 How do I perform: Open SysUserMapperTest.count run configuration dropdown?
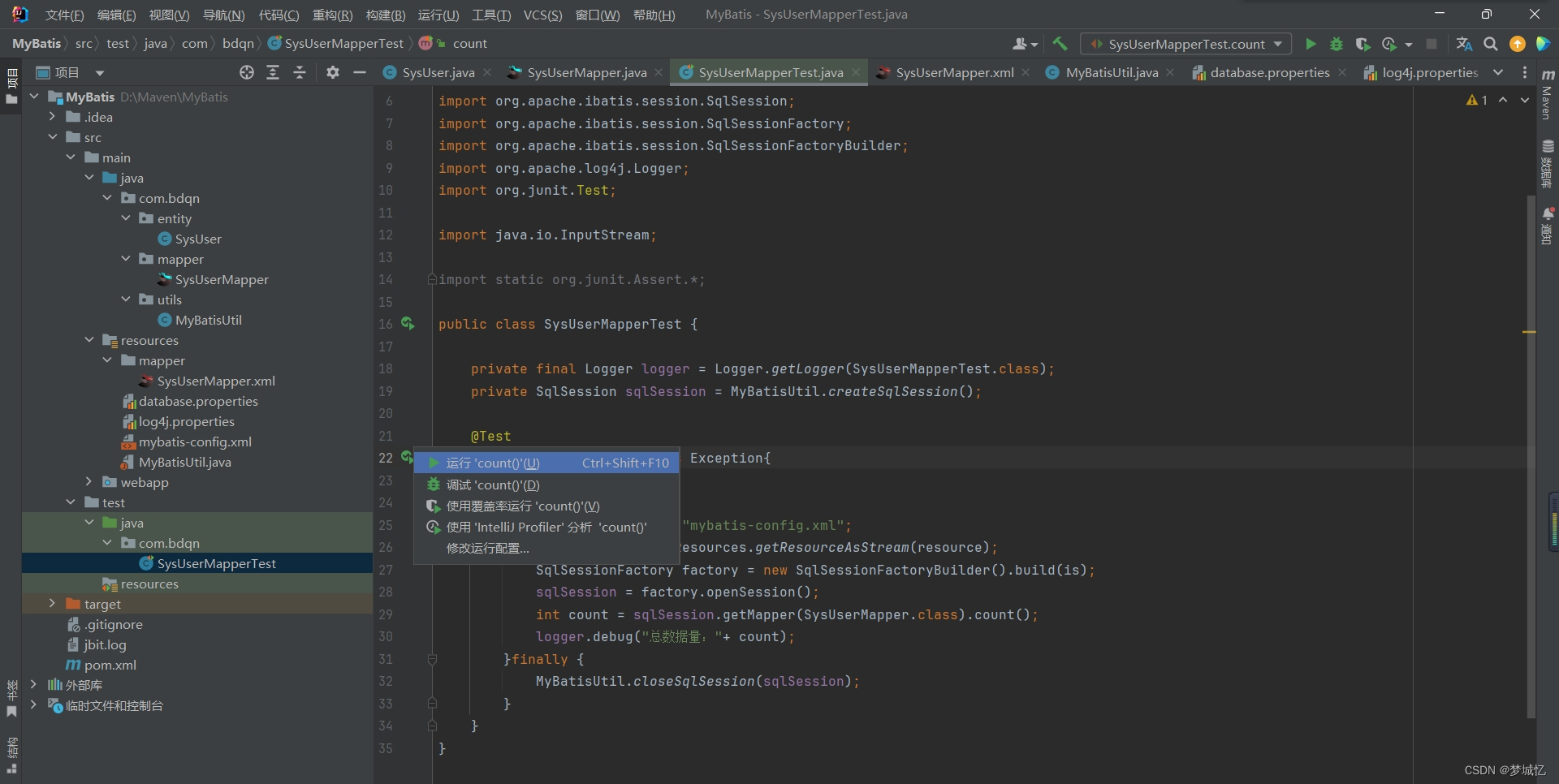pos(1187,44)
